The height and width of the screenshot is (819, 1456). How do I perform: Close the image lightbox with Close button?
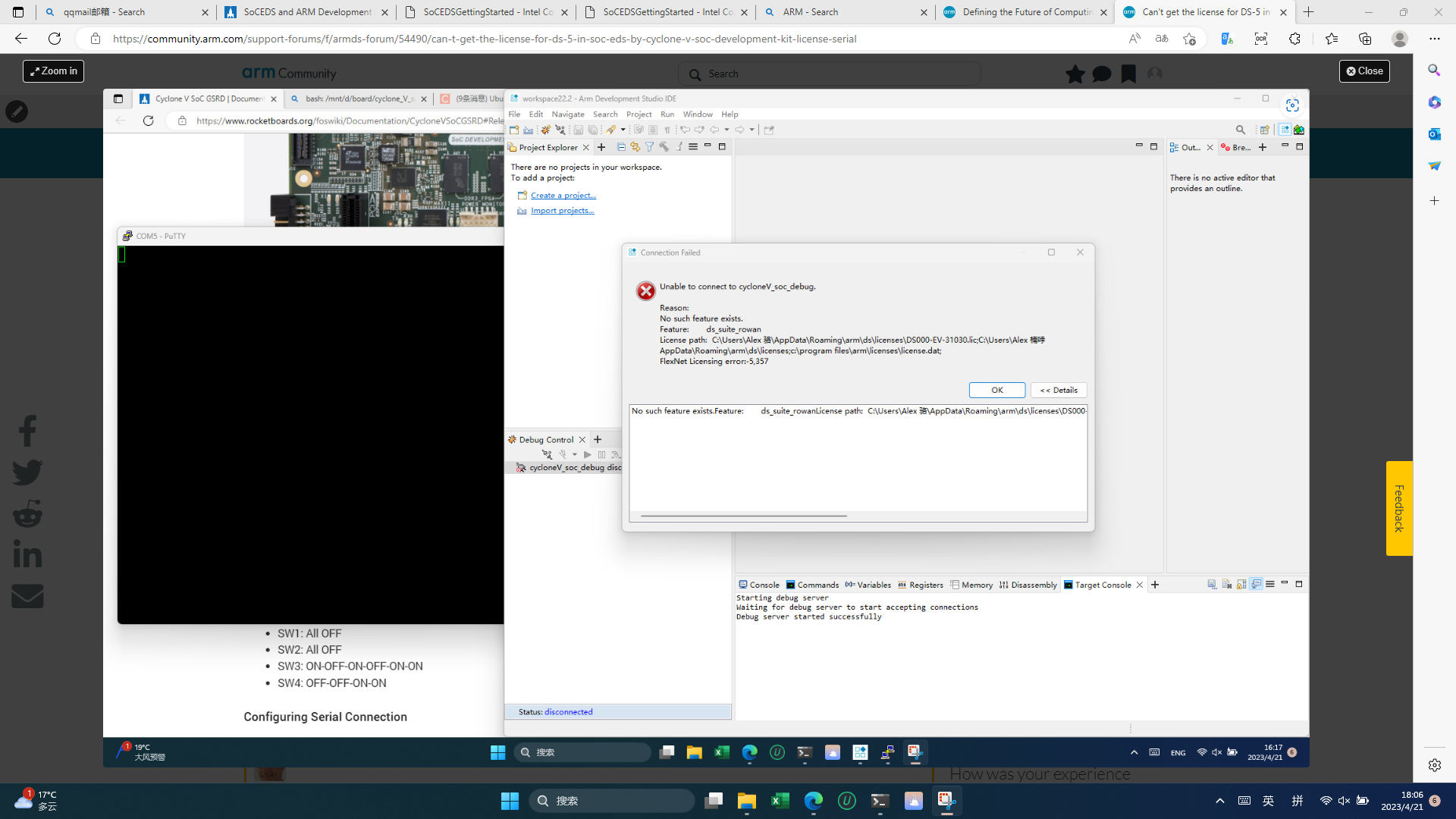pos(1364,71)
